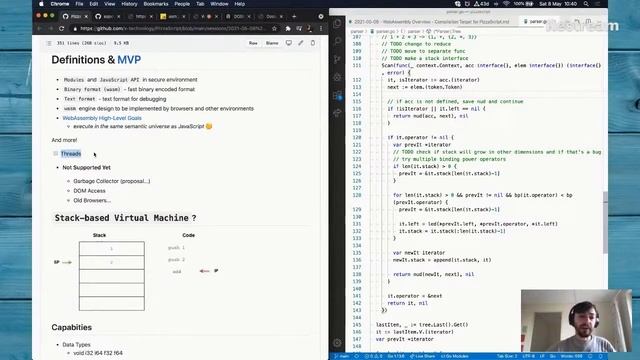This screenshot has height=360, width=640.
Task: Open the View menu in menu bar
Action: [x=109, y=4]
